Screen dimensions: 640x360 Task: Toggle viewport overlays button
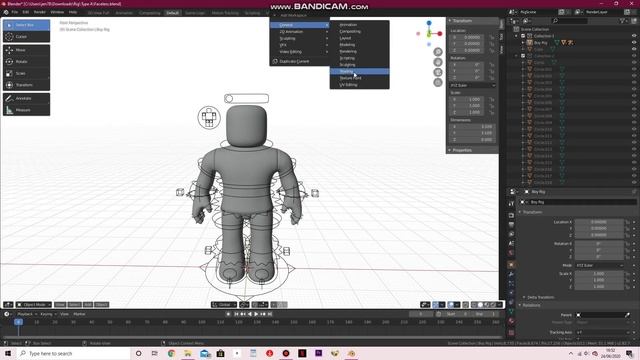click(451, 304)
